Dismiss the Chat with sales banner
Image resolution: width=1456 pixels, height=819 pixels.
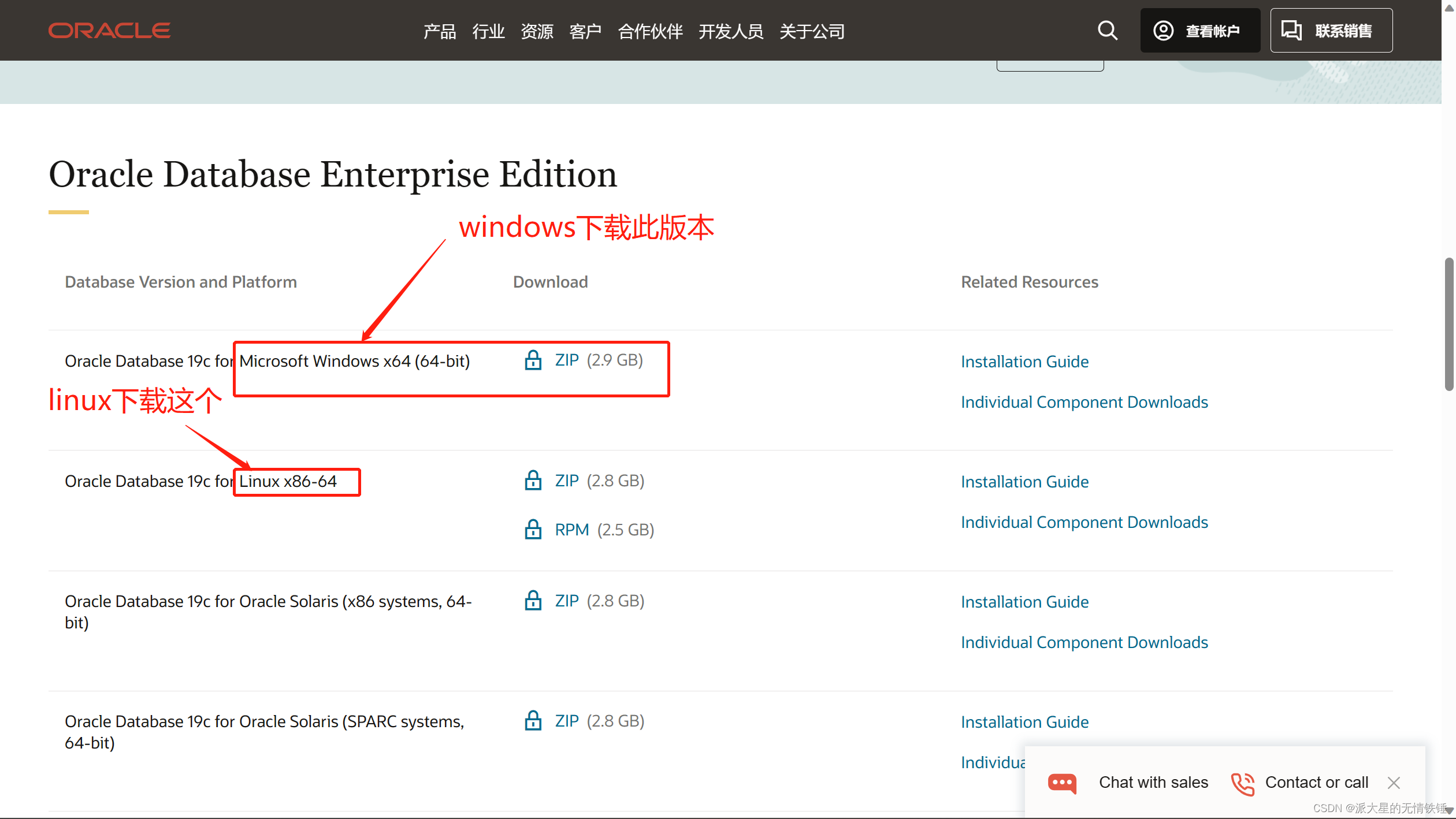pyautogui.click(x=1394, y=783)
